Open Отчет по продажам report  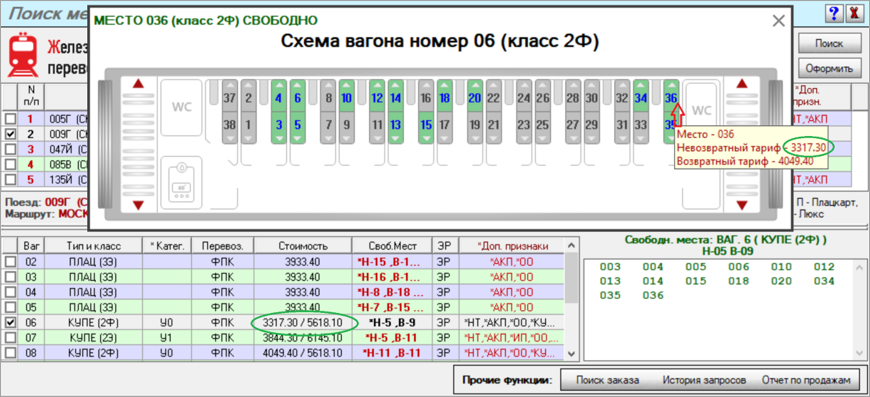point(806,380)
